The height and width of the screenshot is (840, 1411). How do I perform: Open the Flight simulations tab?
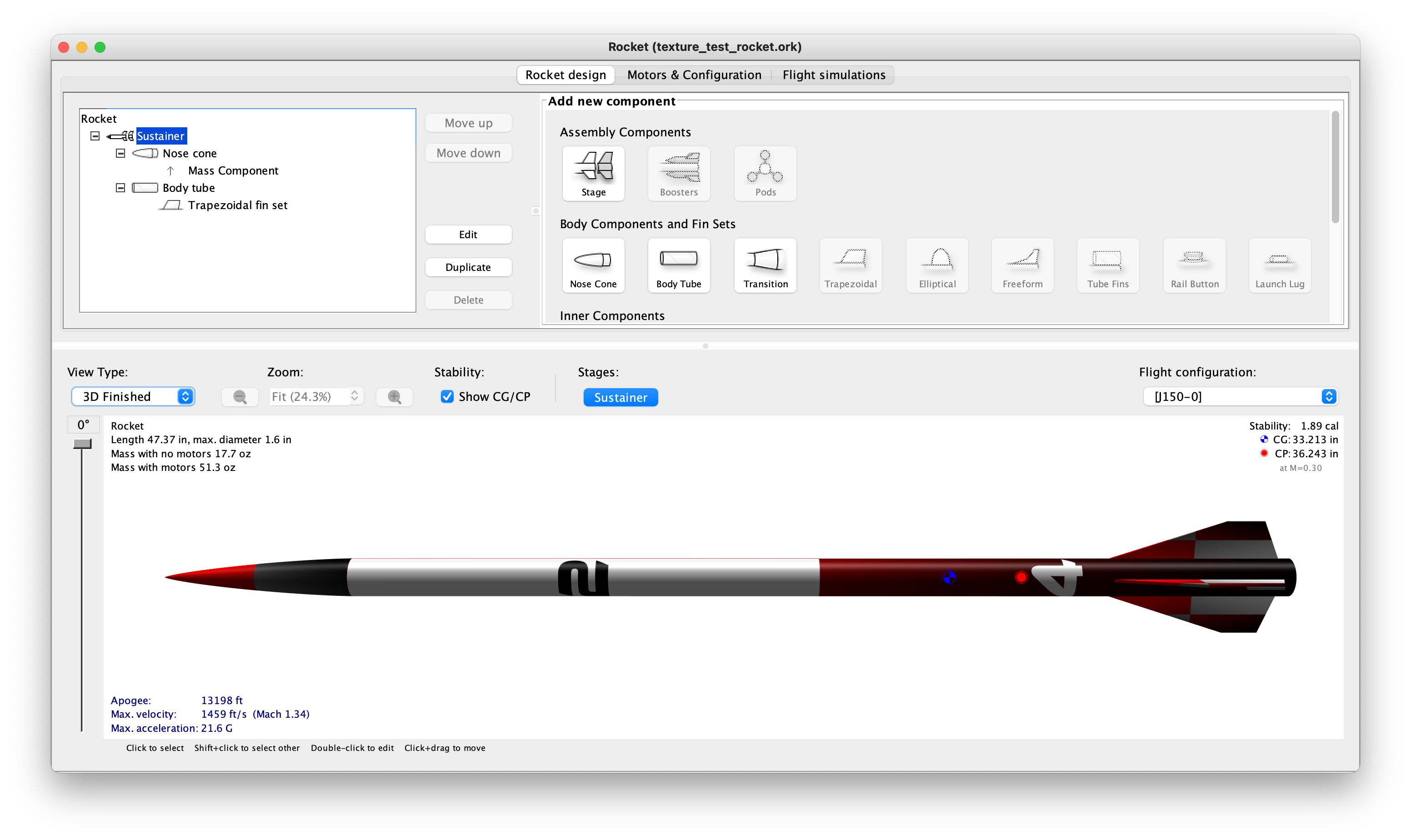pyautogui.click(x=834, y=74)
